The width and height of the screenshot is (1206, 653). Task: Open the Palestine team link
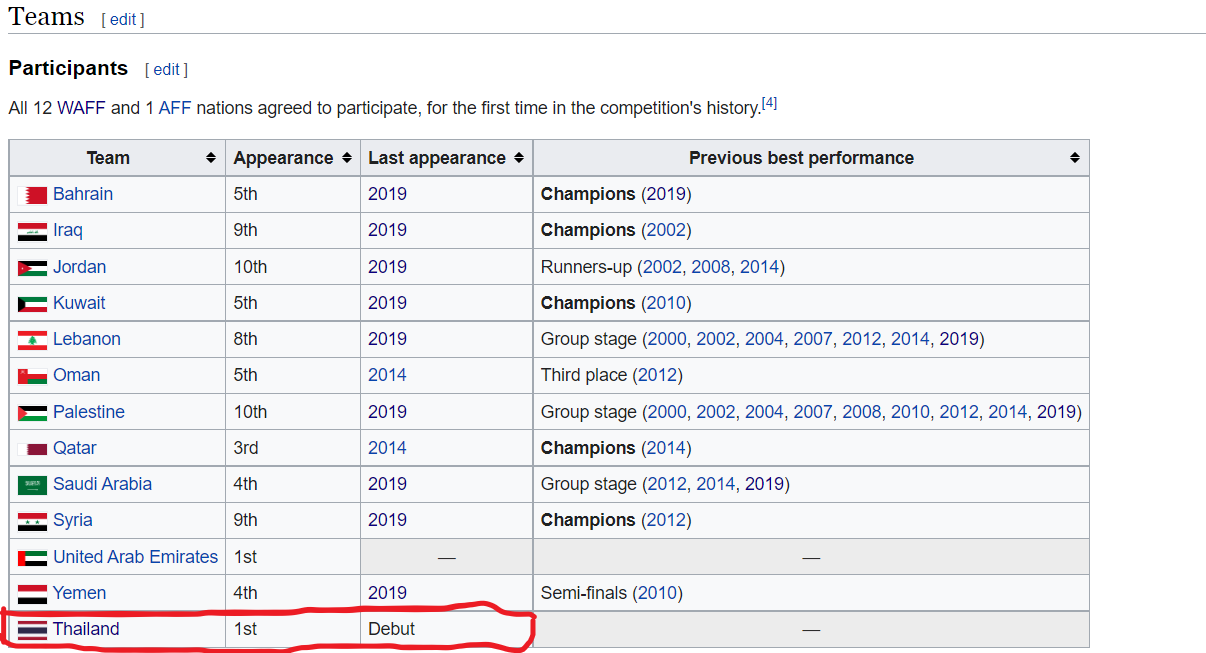coord(89,412)
